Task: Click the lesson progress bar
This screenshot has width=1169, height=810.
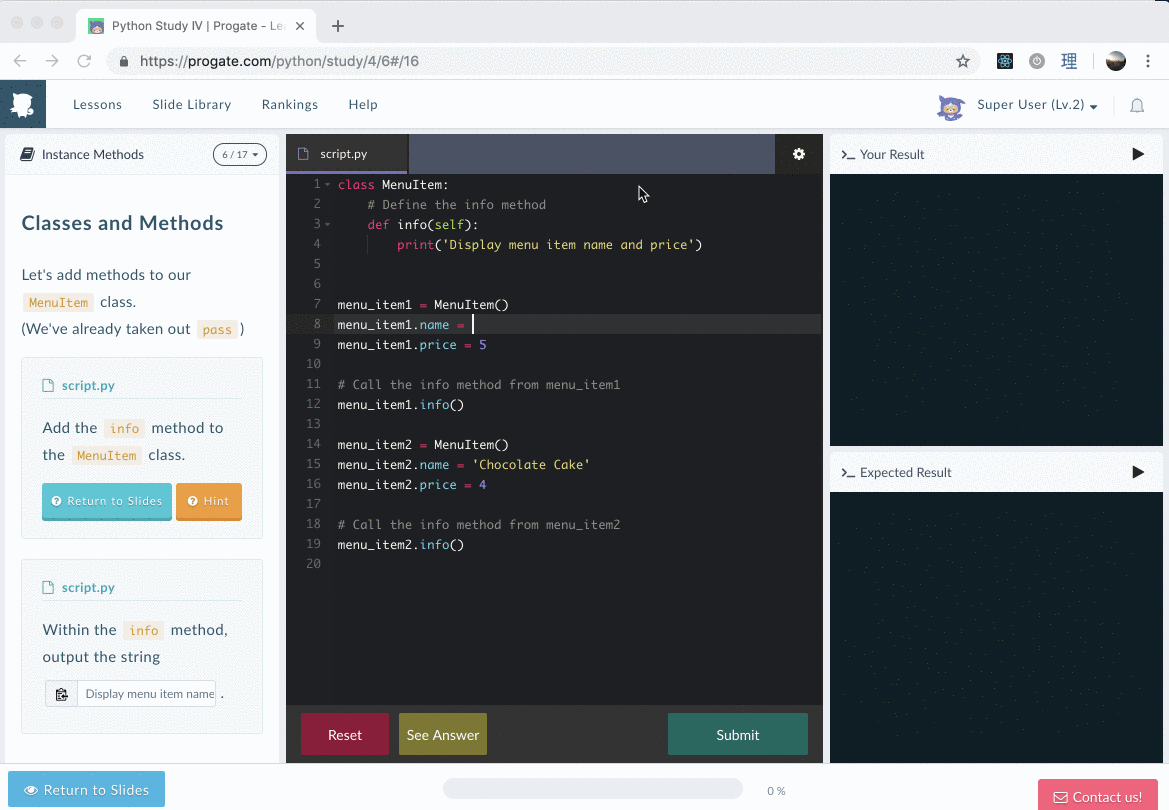Action: click(x=593, y=789)
